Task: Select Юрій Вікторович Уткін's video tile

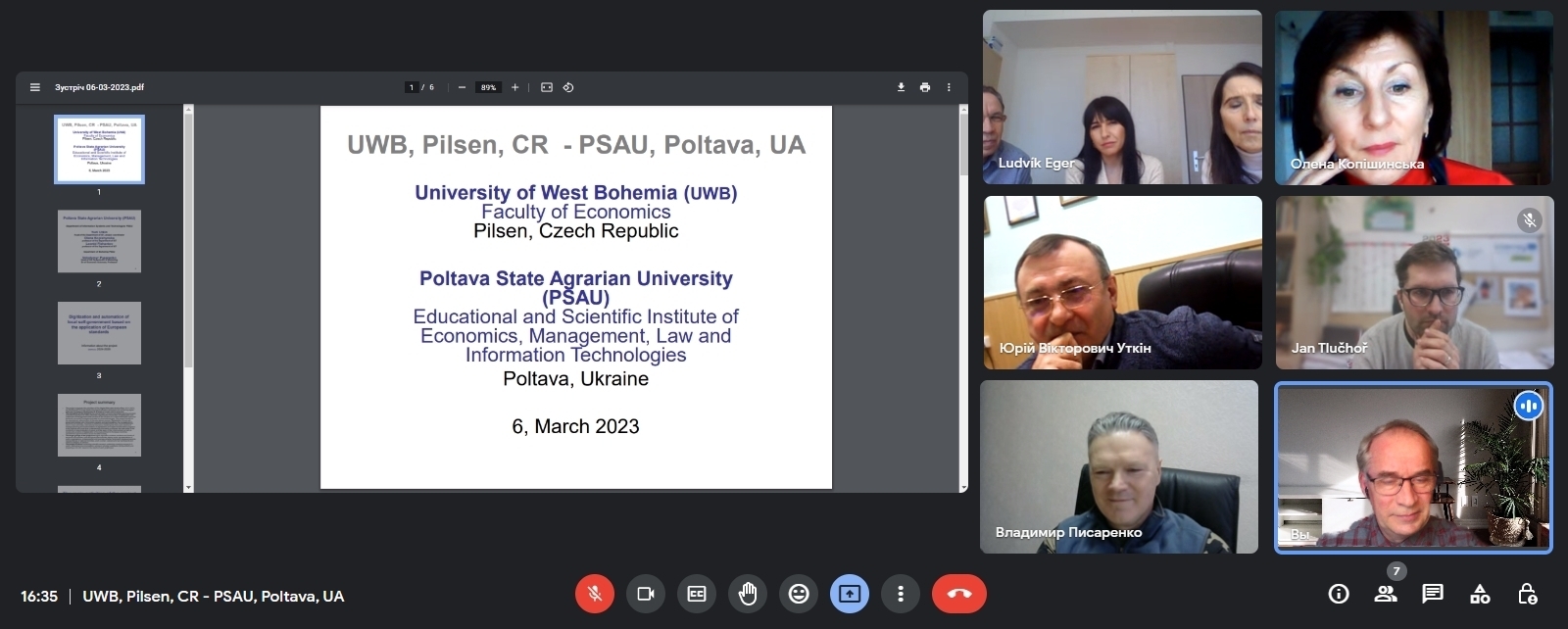Action: click(1123, 282)
